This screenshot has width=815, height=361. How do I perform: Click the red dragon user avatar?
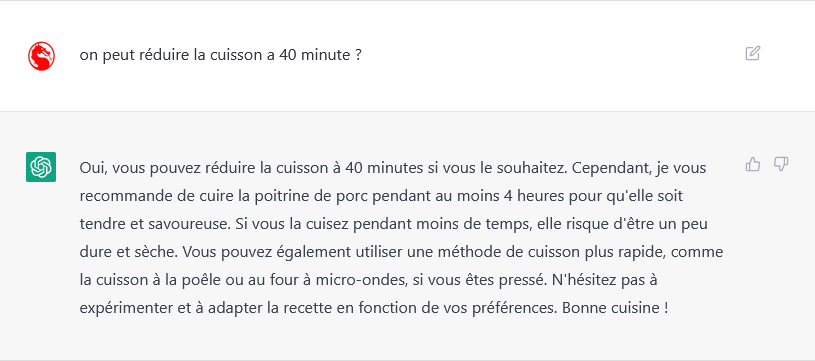(41, 56)
